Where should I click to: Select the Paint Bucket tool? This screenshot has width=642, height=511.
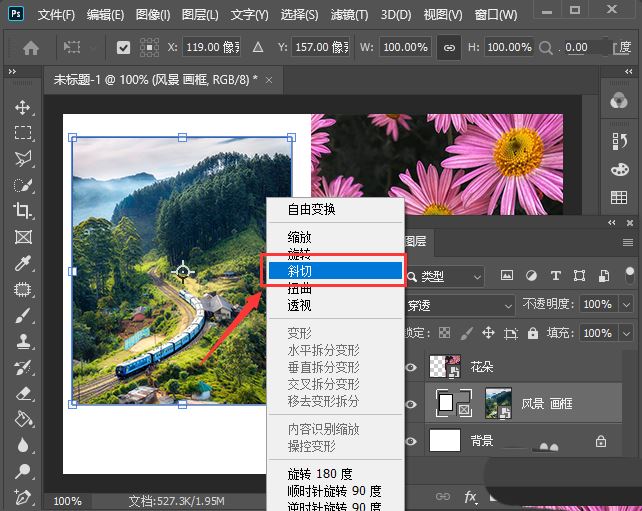23,420
